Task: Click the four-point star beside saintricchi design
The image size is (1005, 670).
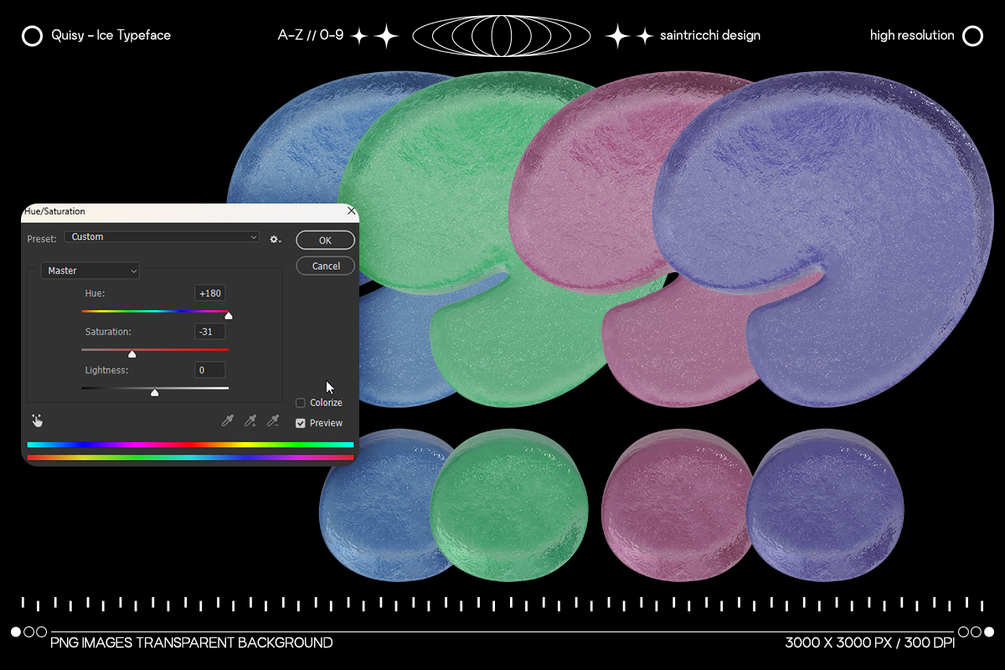Action: (x=645, y=36)
